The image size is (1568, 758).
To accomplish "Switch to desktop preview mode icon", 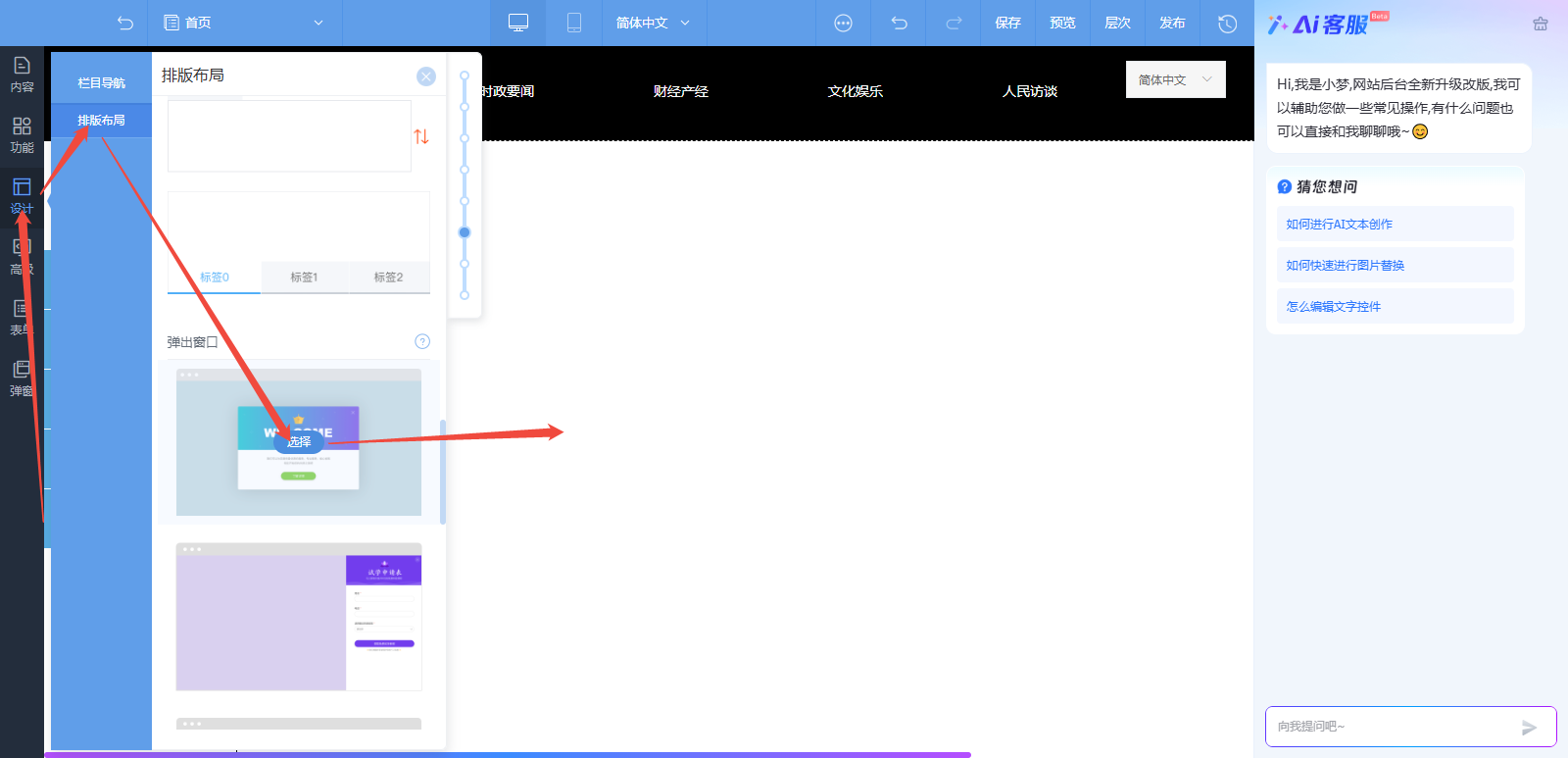I will click(x=518, y=23).
